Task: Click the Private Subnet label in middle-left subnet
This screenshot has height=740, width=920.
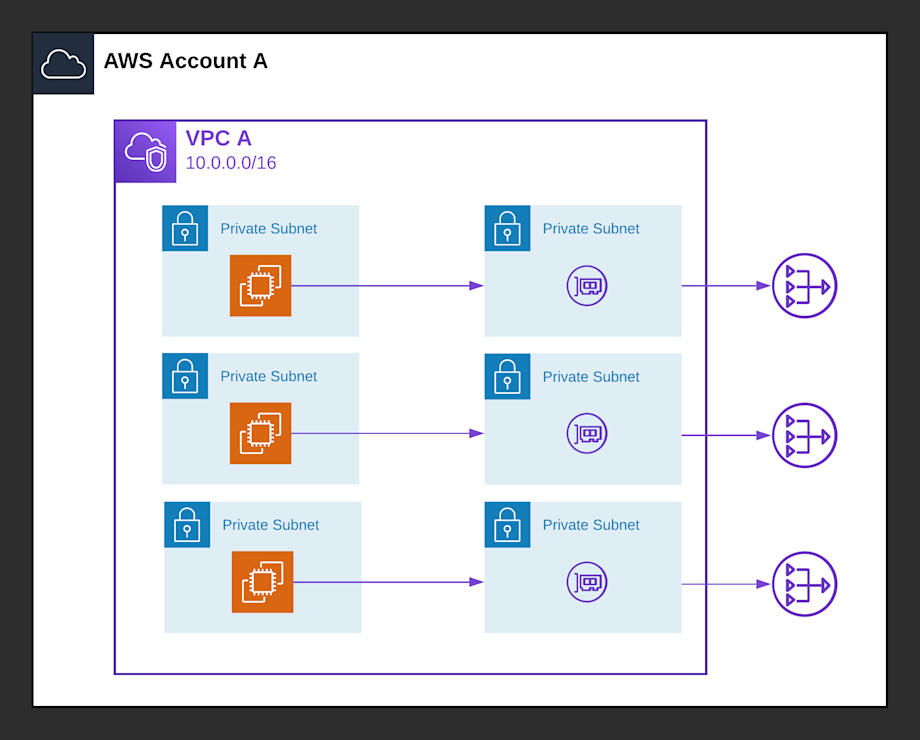Action: [x=269, y=377]
